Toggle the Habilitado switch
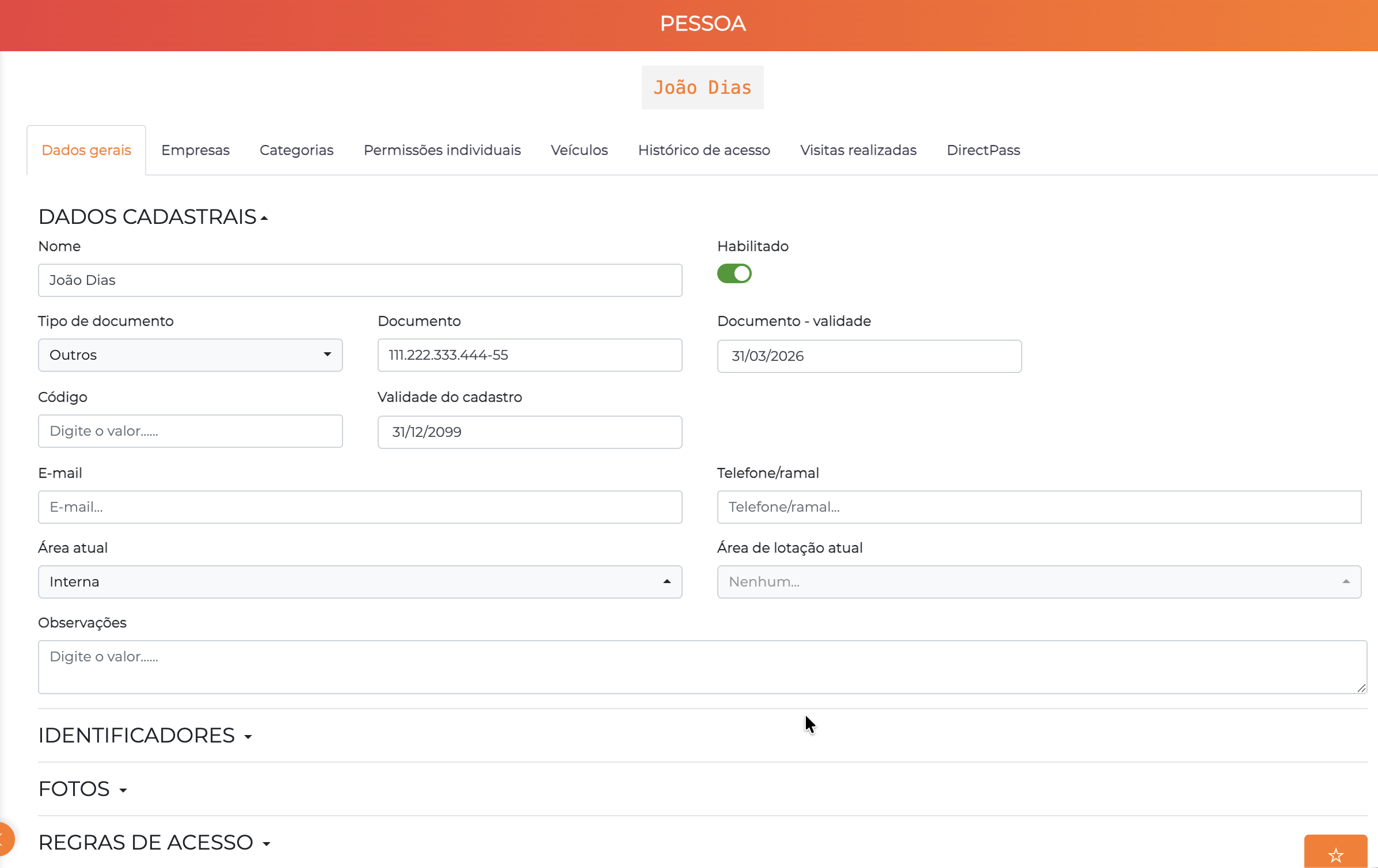The image size is (1378, 868). coord(734,273)
